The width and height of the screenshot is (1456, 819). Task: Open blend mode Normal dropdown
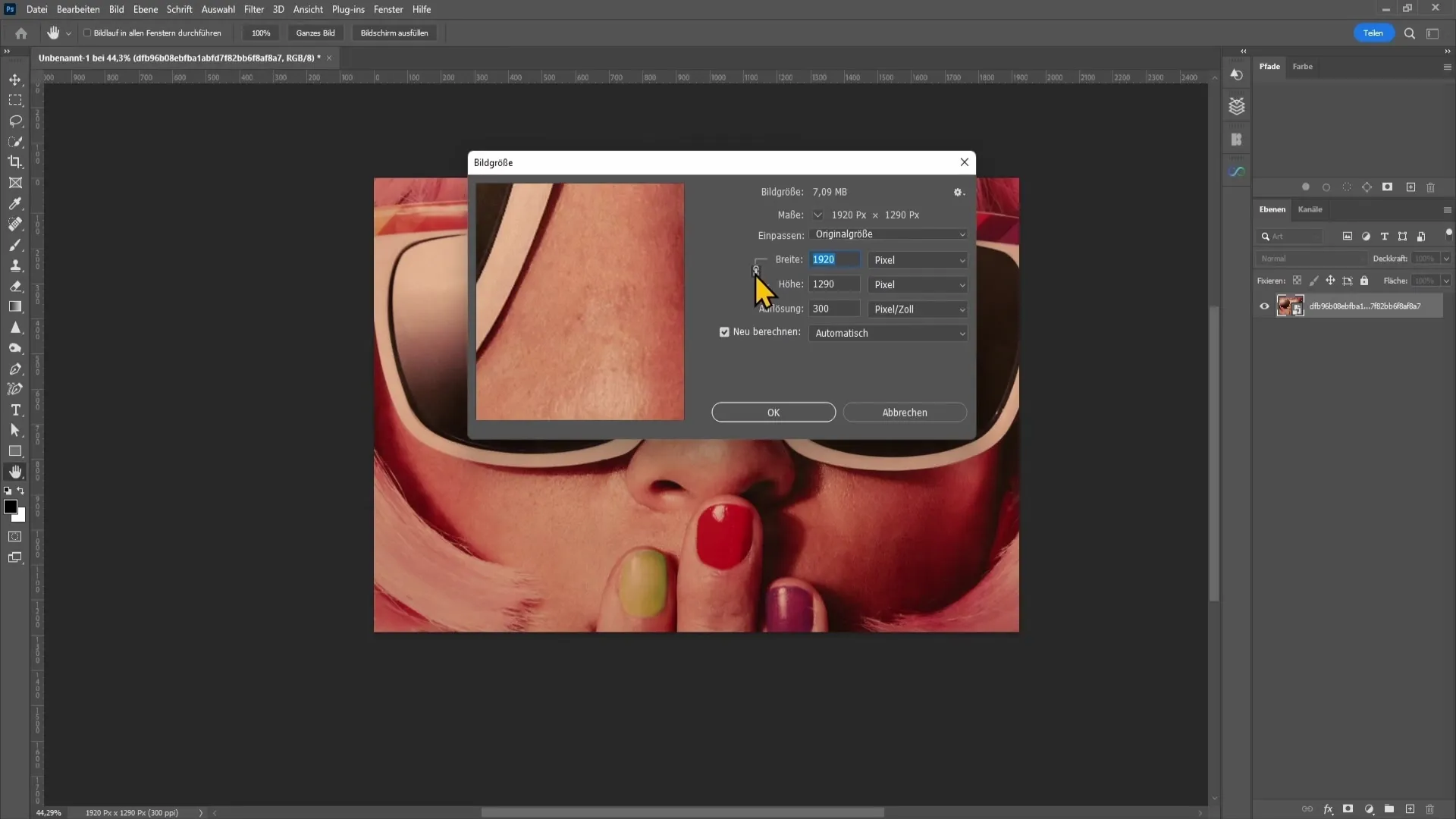[1310, 259]
